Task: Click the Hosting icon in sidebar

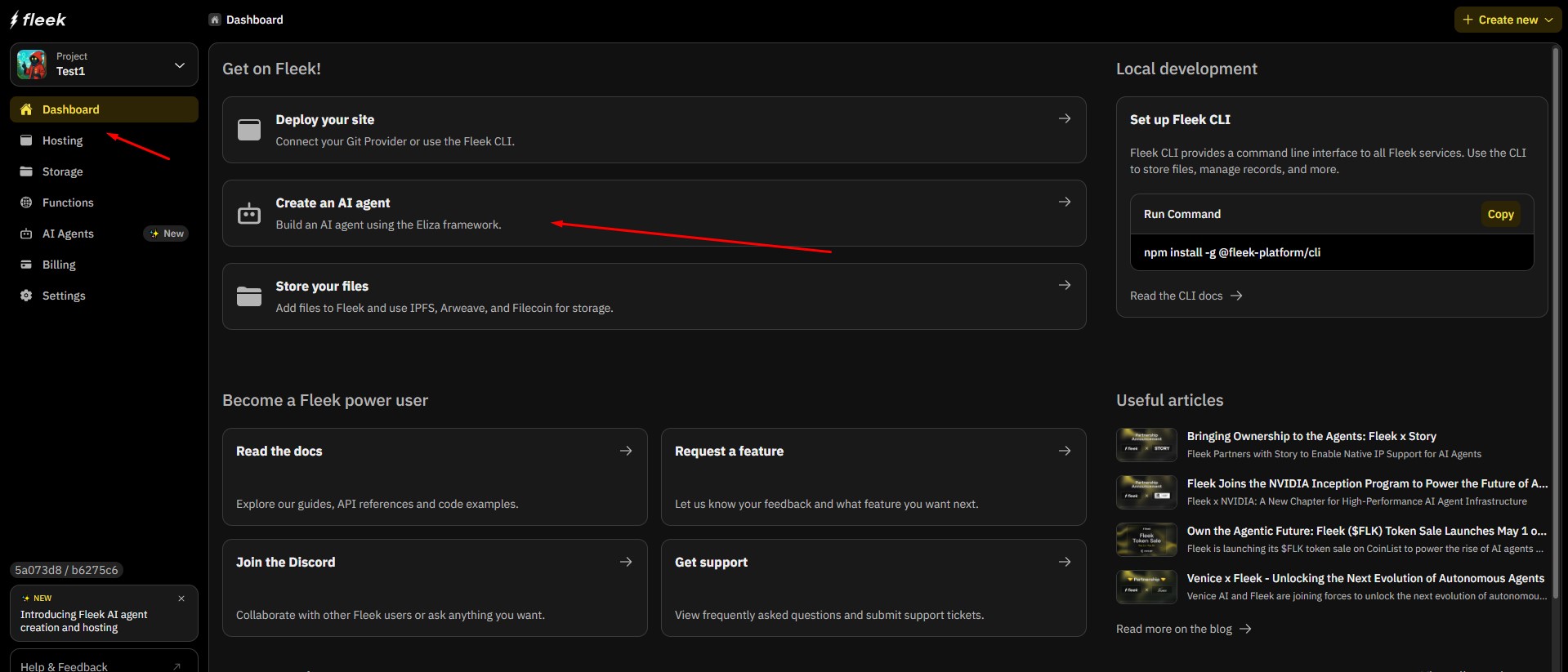Action: [26, 140]
